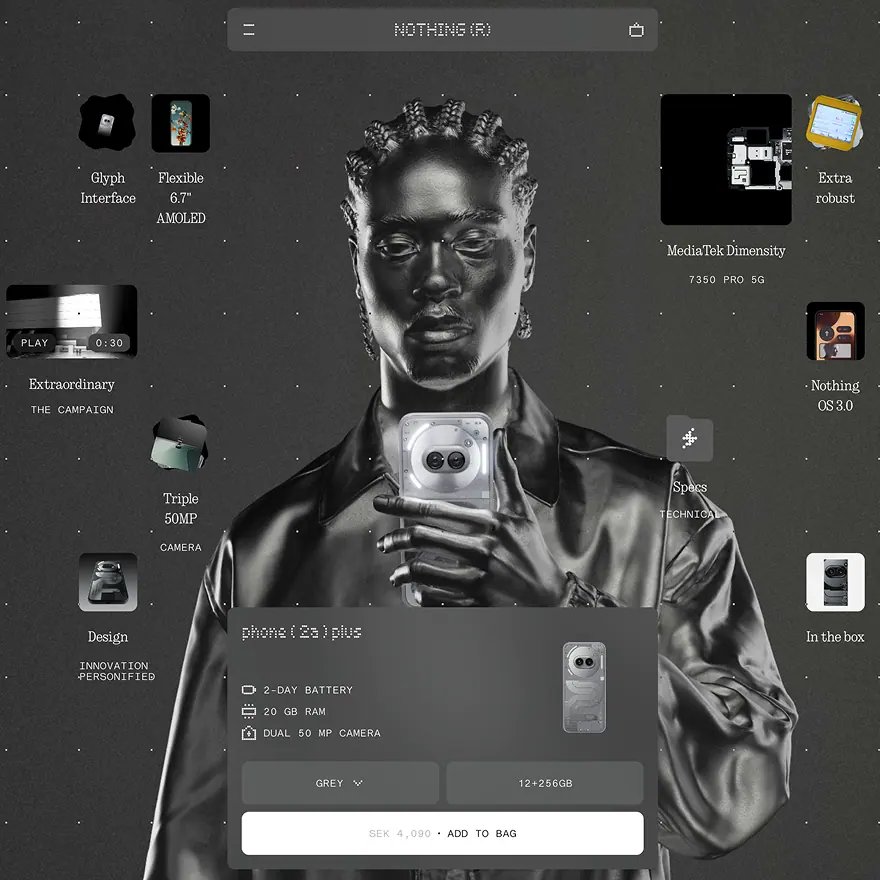The image size is (880, 880).
Task: Click the 'Specs' label
Action: [690, 487]
